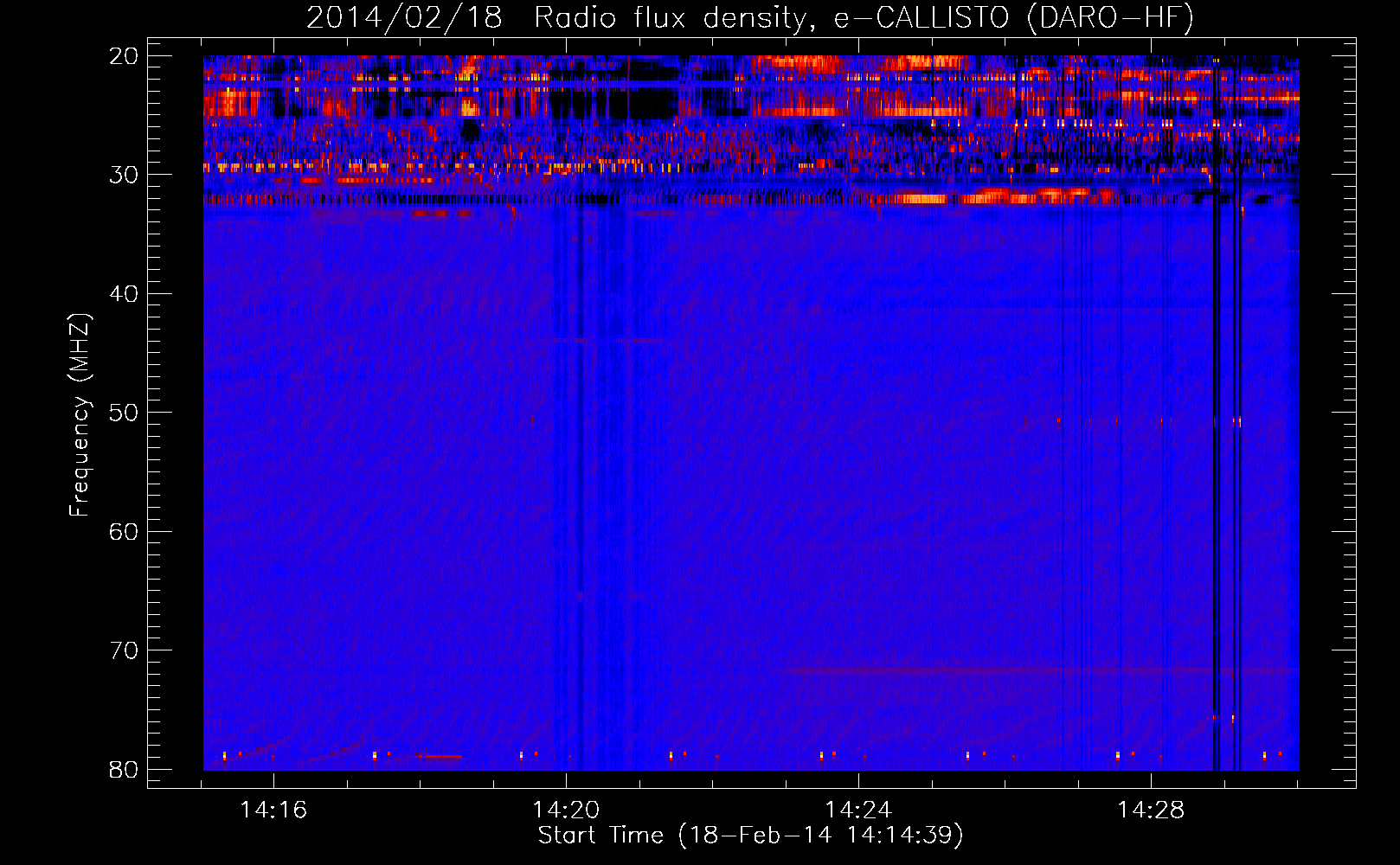
Task: Click the "Start Time (18-Feb-14 14:14:39)" label
Action: tap(750, 836)
